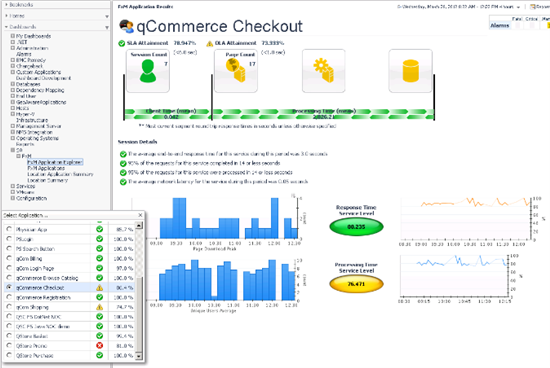The height and width of the screenshot is (368, 550).
Task: Click the scroll down arrow in the application list
Action: (x=139, y=356)
